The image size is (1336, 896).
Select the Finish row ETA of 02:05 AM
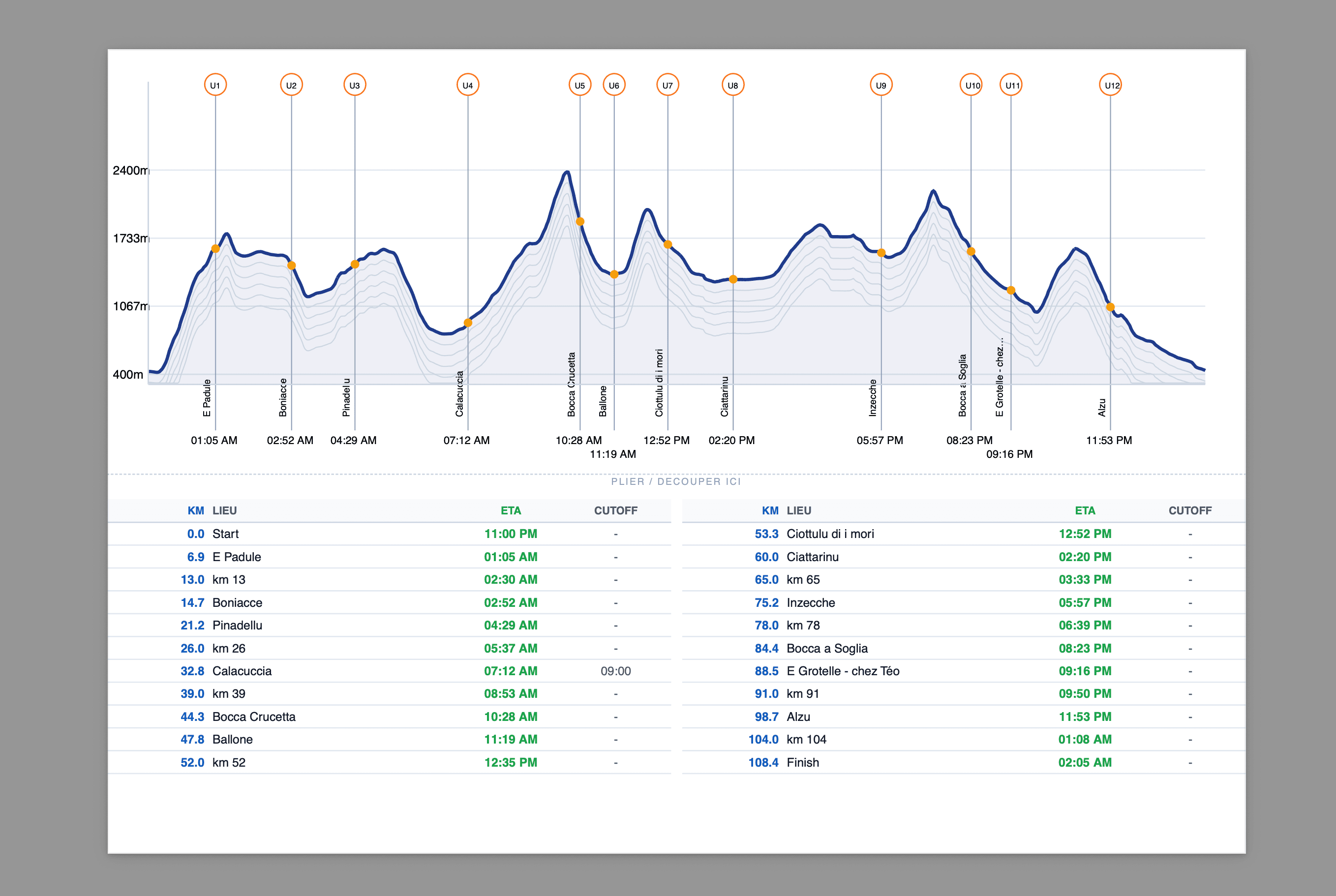[1085, 762]
